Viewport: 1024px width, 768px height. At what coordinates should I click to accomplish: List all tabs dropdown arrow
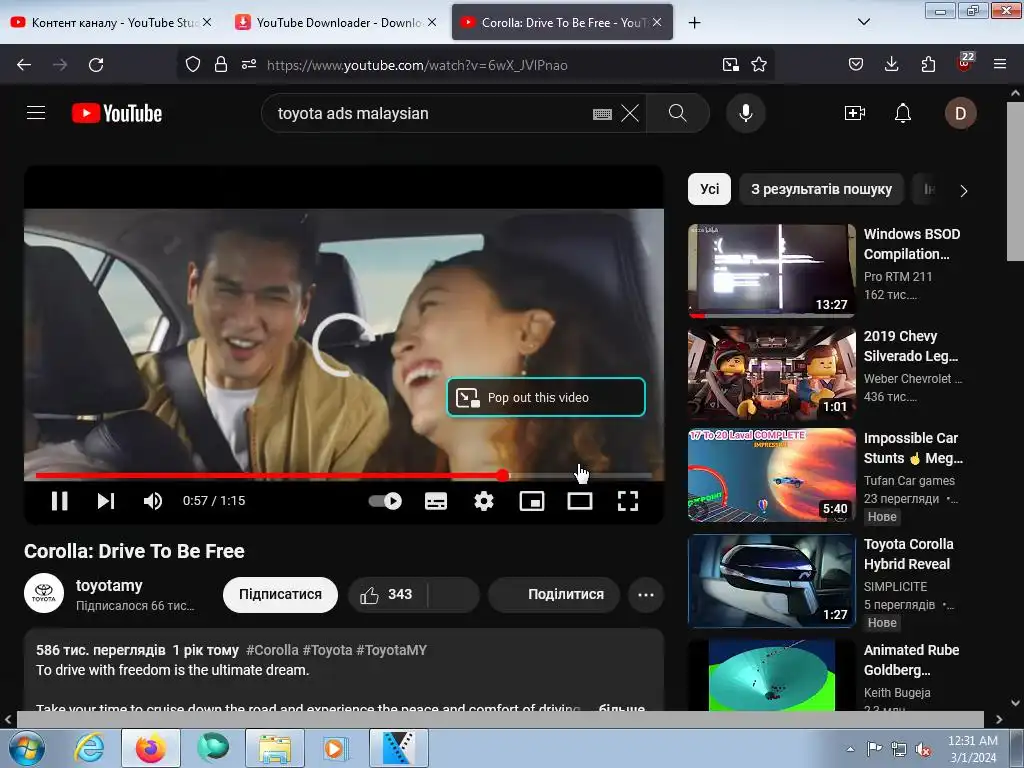[863, 22]
